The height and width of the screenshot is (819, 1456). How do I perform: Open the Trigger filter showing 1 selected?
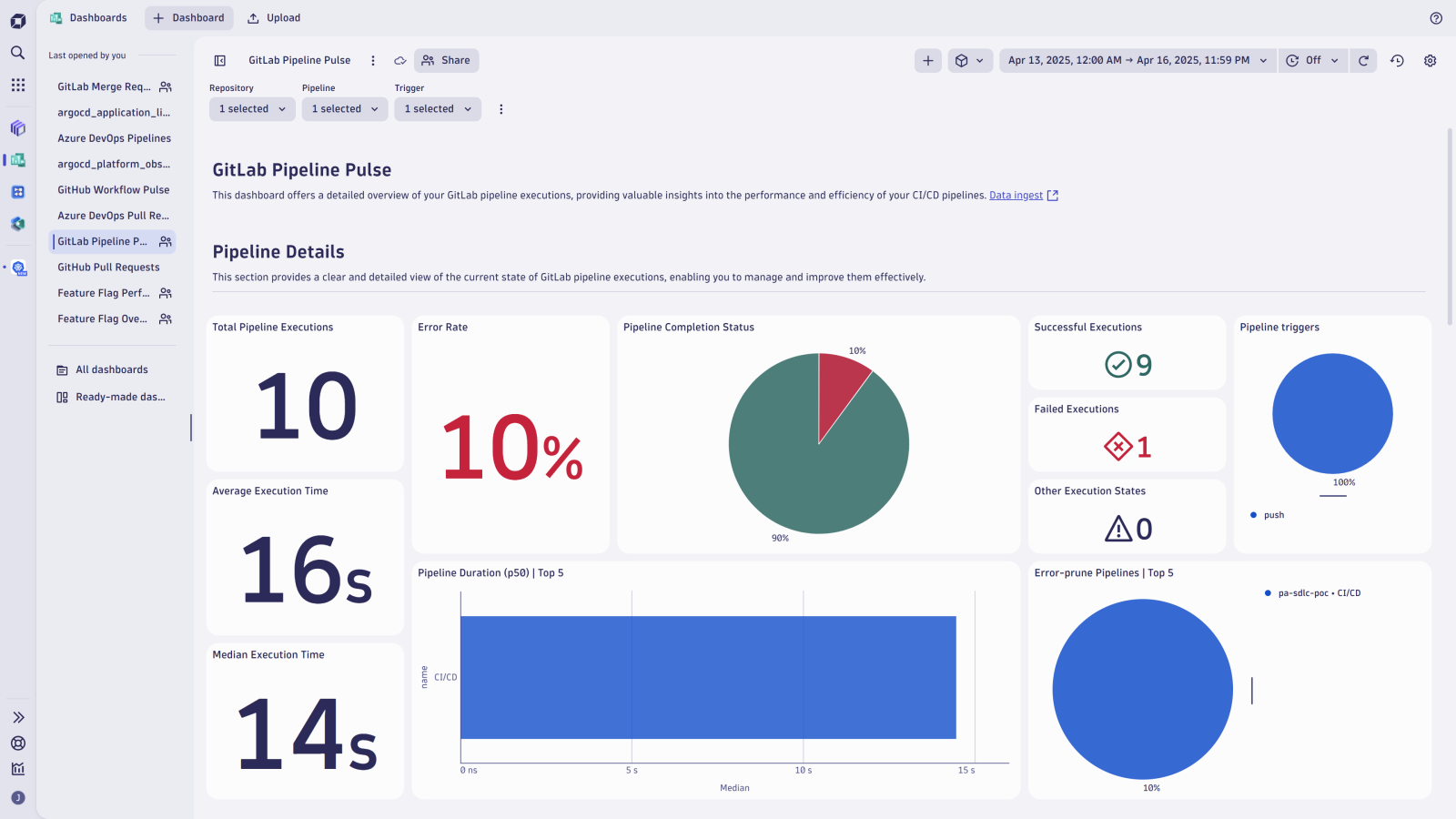pyautogui.click(x=437, y=108)
